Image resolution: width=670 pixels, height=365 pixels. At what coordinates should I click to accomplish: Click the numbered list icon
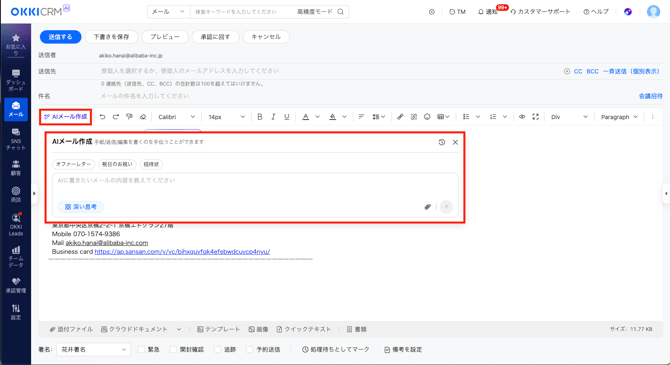pos(493,117)
